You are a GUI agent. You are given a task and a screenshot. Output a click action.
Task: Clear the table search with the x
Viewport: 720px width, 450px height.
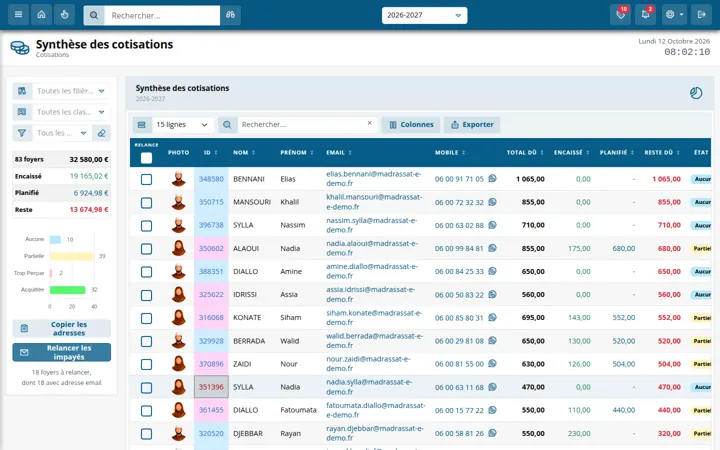(370, 123)
